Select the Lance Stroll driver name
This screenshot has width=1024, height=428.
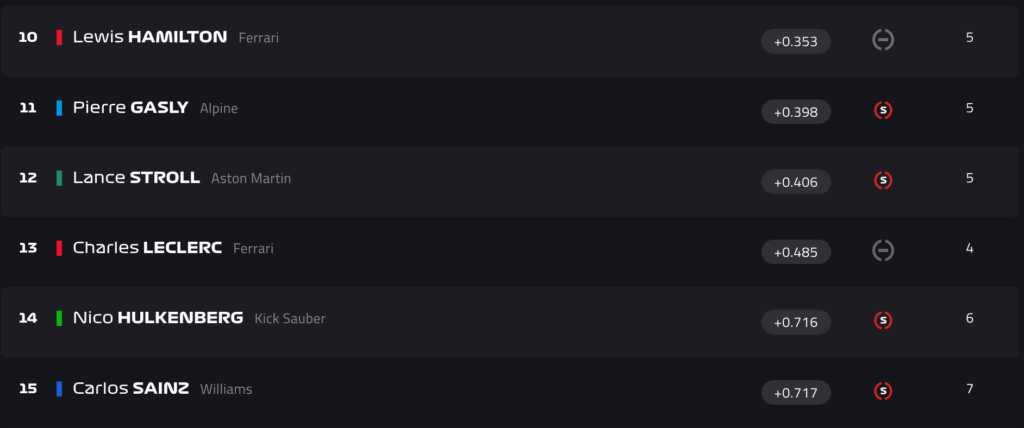(x=137, y=178)
